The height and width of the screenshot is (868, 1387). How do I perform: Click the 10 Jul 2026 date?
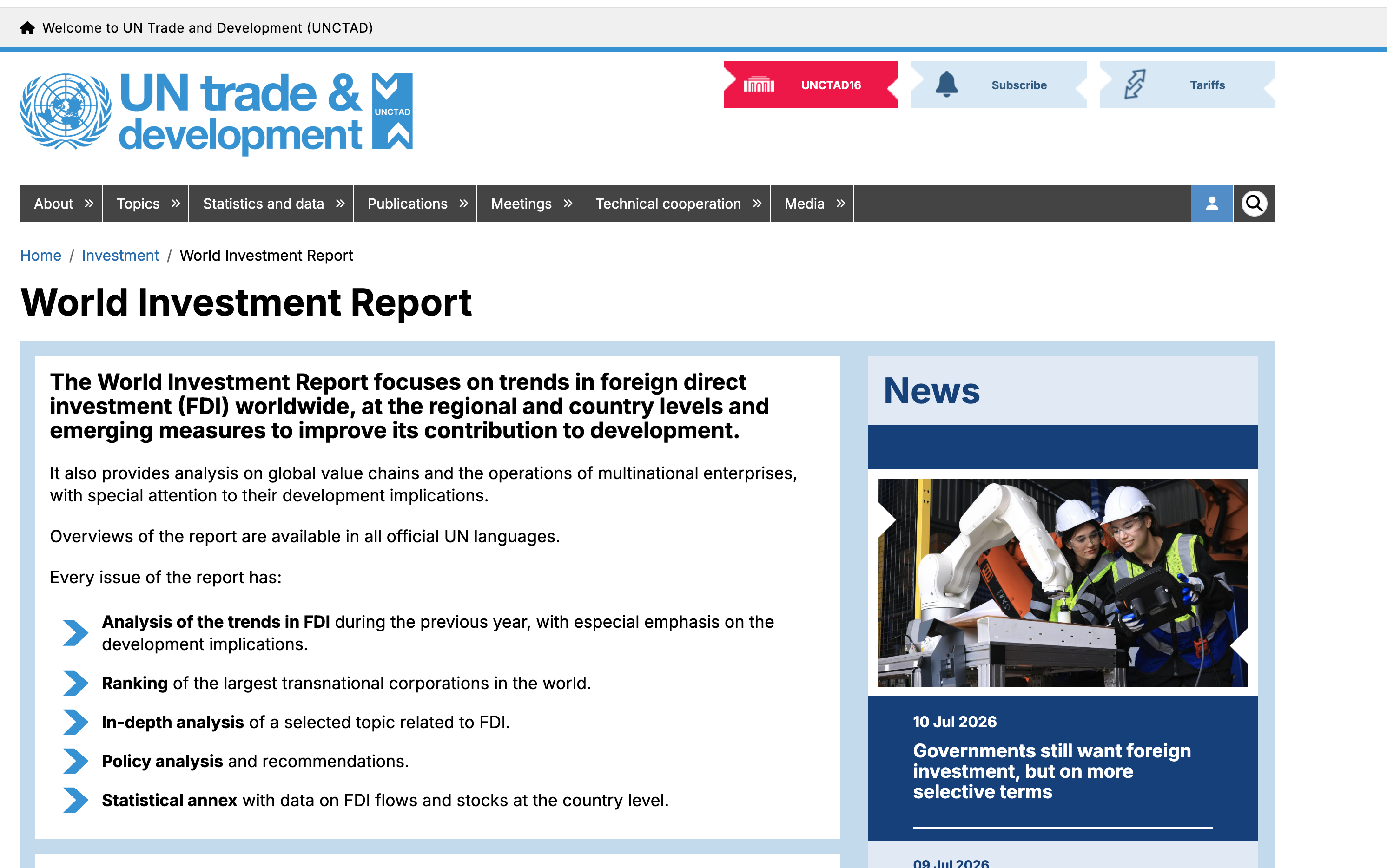click(954, 722)
